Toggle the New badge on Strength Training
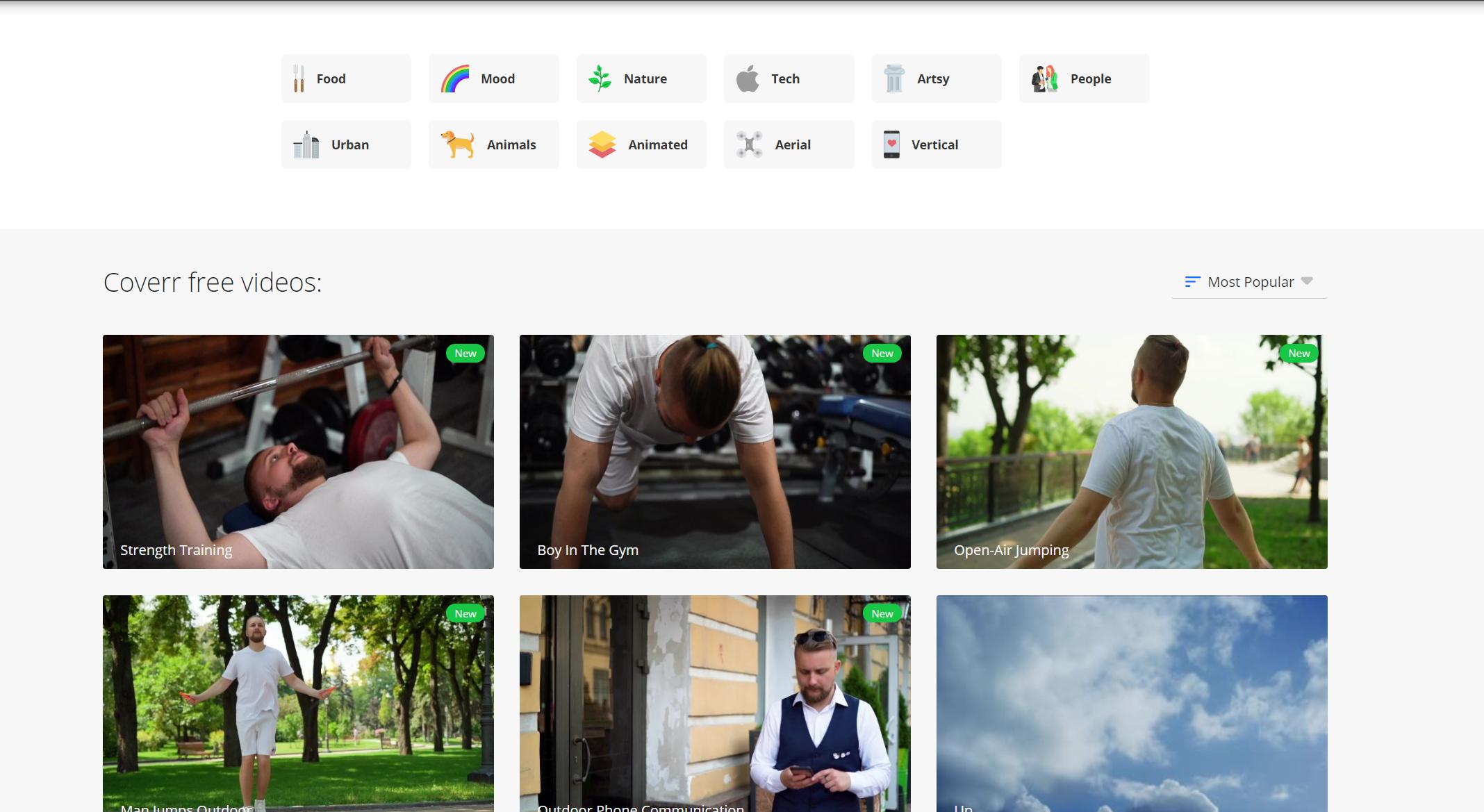Screen dimensions: 1484x812 click(x=464, y=353)
